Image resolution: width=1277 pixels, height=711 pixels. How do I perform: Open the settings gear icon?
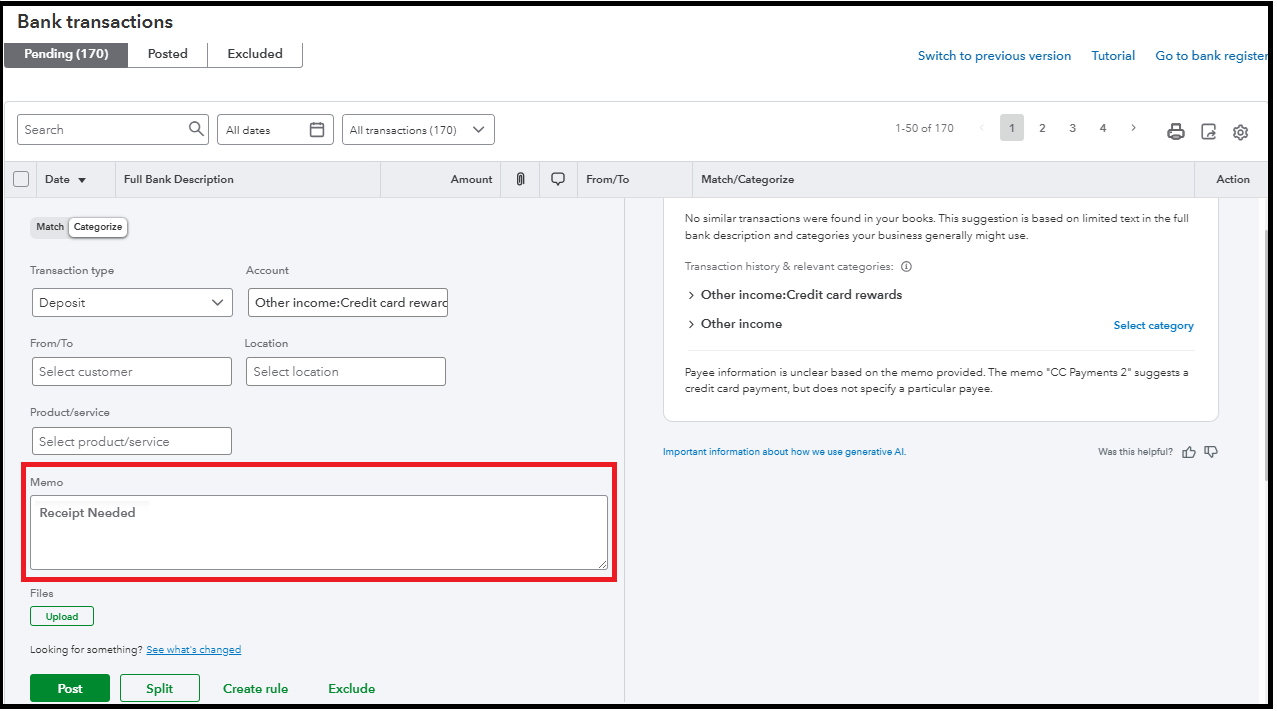[x=1240, y=132]
